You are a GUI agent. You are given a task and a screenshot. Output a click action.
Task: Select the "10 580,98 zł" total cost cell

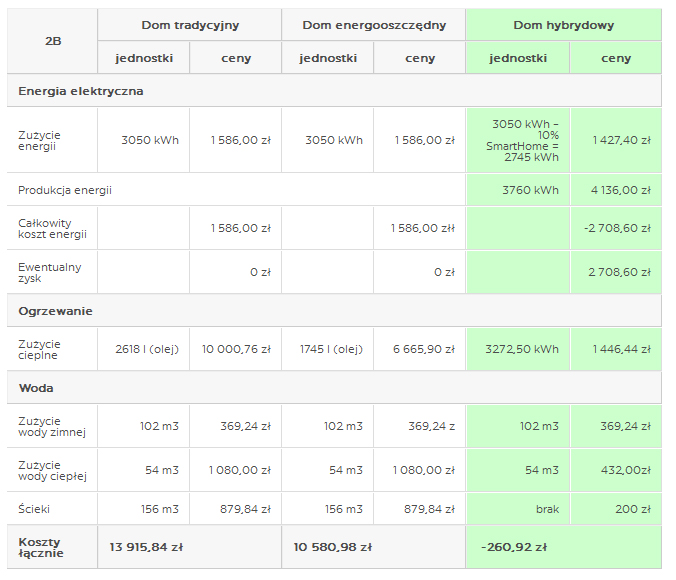pyautogui.click(x=331, y=547)
